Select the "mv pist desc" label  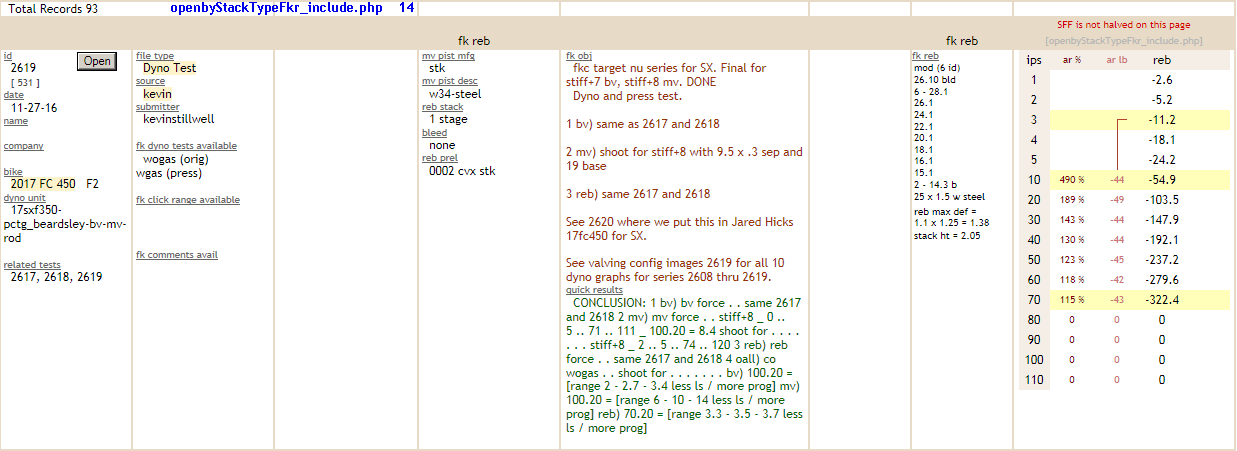point(450,81)
